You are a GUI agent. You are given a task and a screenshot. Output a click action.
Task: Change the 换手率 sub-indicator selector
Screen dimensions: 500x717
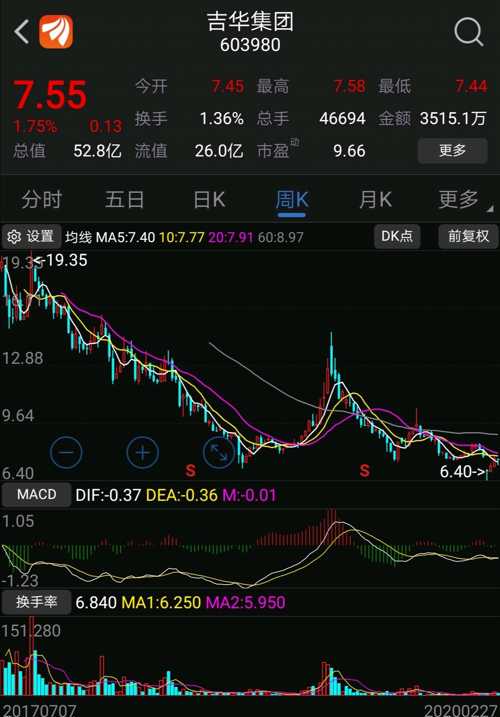point(36,602)
